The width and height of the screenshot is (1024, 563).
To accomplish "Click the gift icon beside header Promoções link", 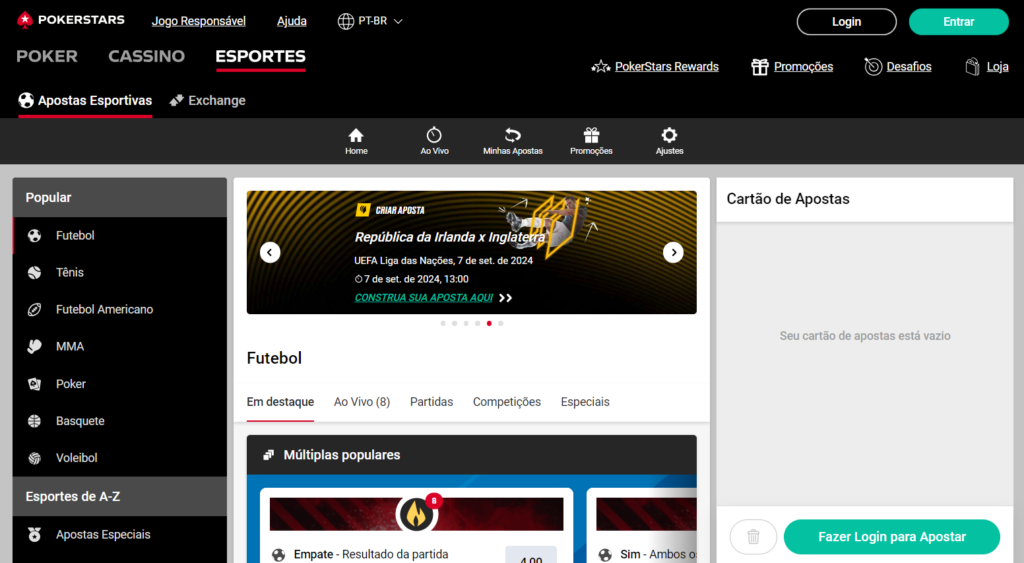I will (x=760, y=67).
